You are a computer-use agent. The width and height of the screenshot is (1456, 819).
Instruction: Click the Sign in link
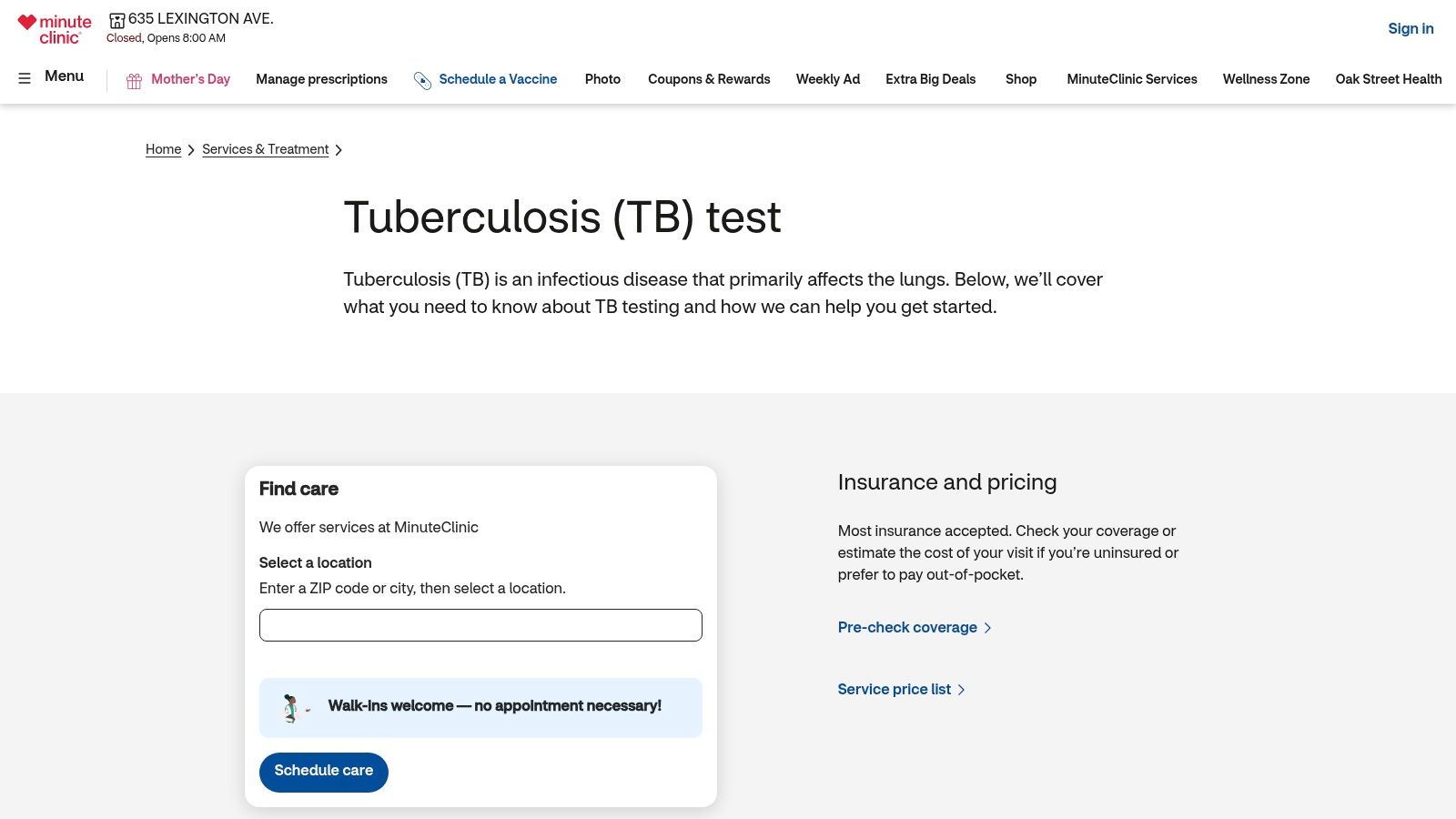(x=1410, y=28)
